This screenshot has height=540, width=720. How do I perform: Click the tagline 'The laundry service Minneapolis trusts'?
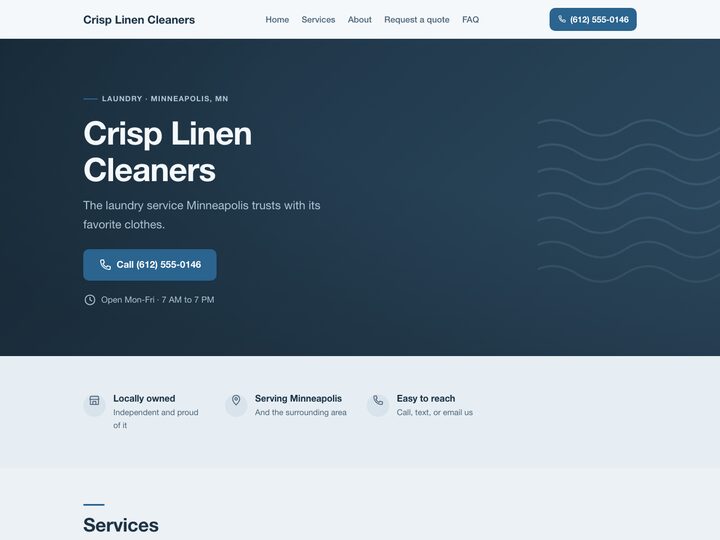pyautogui.click(x=202, y=215)
